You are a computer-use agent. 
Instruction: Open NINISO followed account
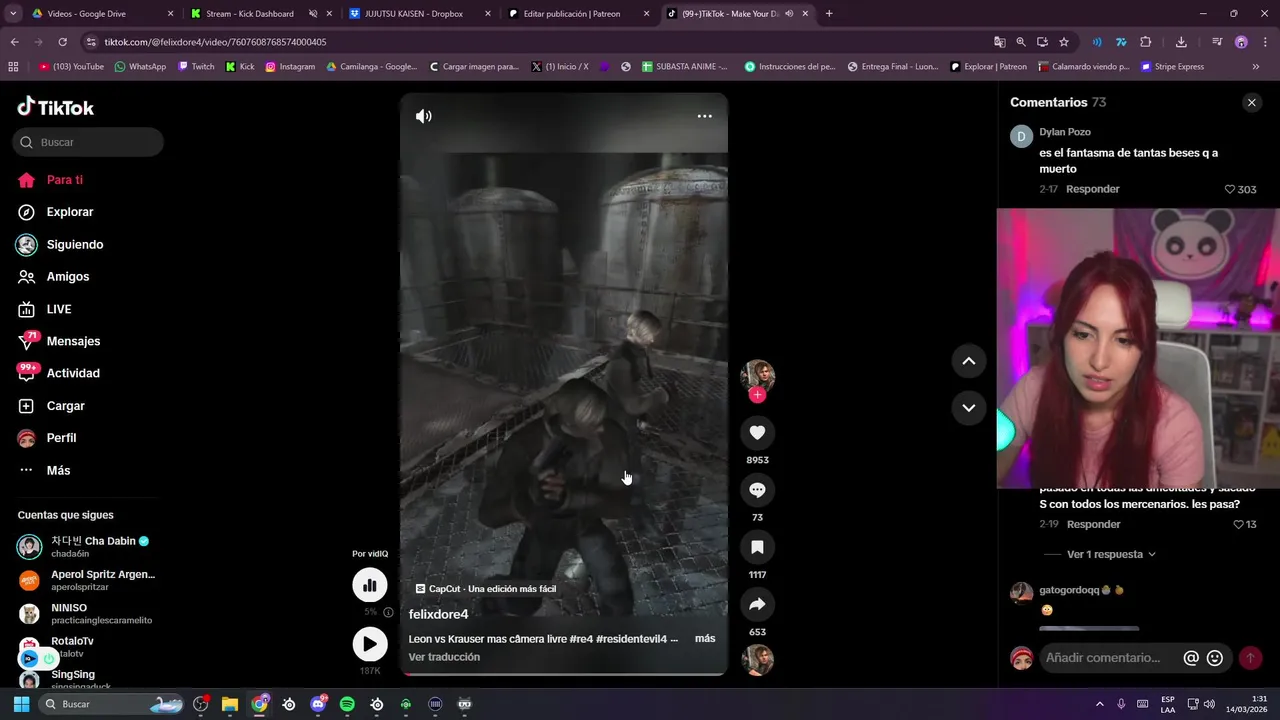click(x=86, y=613)
